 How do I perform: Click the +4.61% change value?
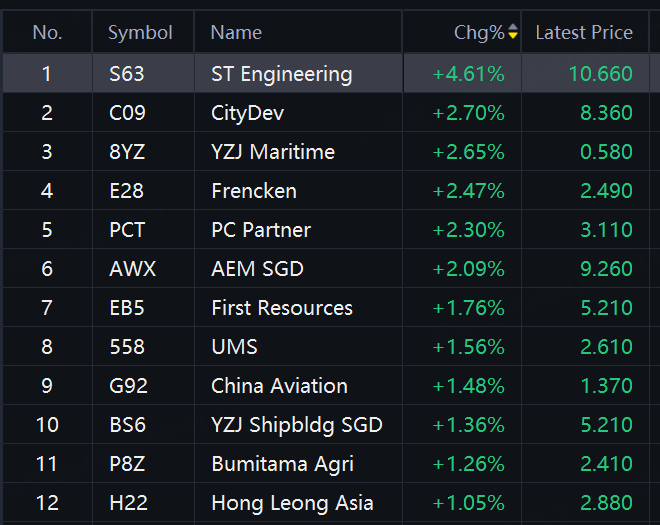468,74
